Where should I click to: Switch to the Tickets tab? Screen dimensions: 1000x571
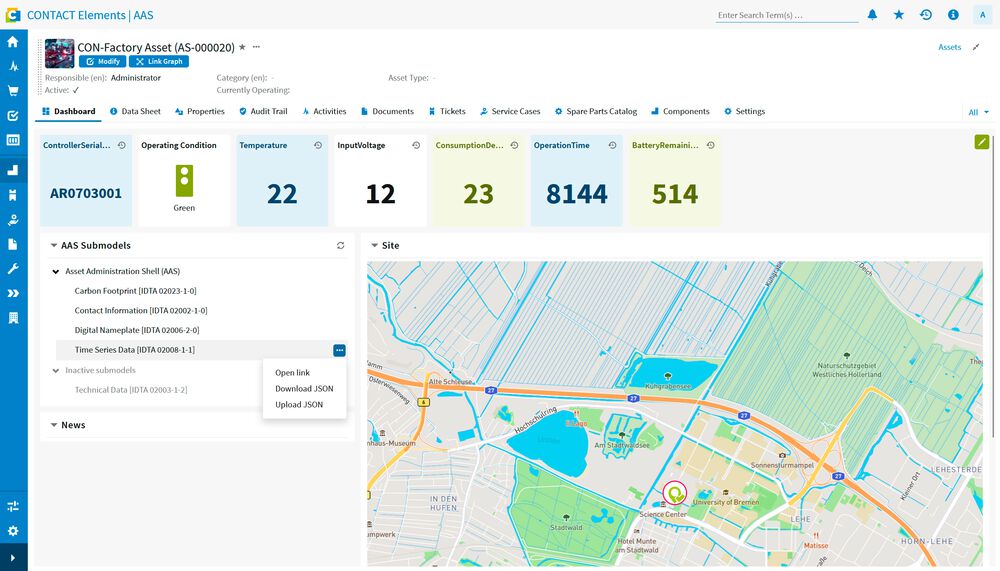pyautogui.click(x=447, y=111)
